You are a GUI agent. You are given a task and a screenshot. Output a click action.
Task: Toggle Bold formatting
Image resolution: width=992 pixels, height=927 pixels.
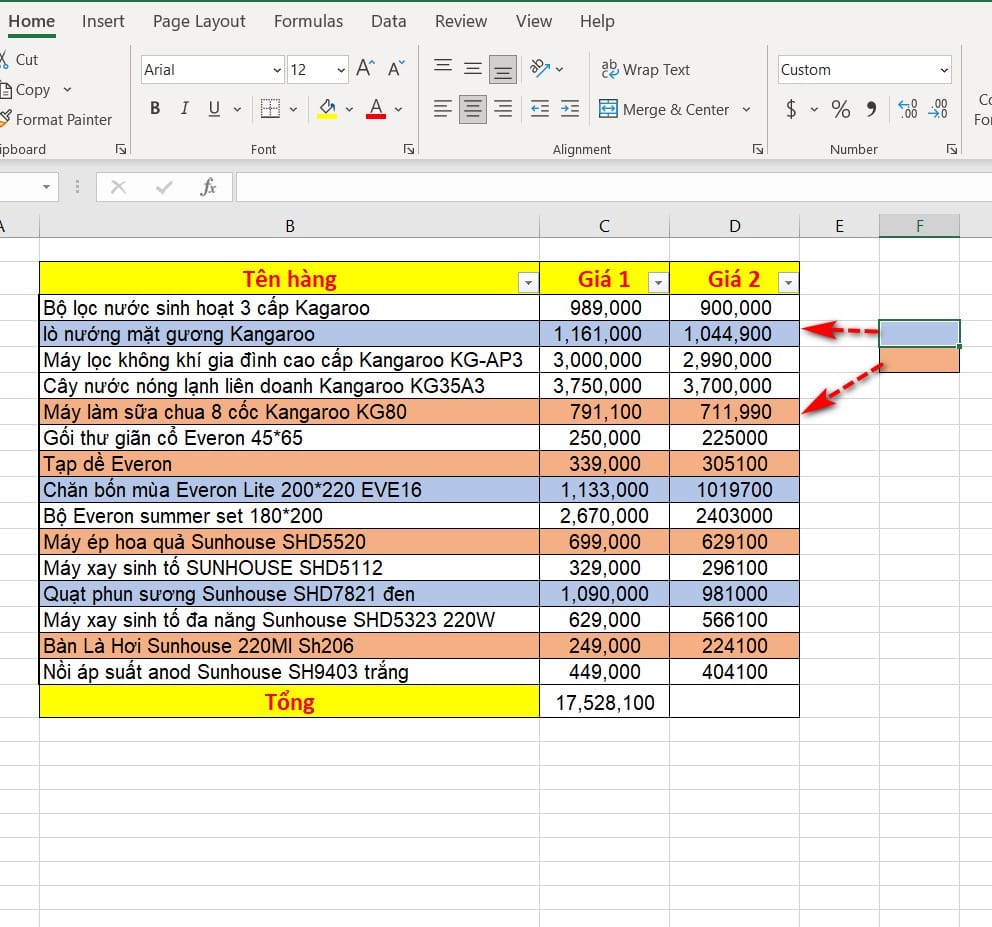pyautogui.click(x=155, y=109)
